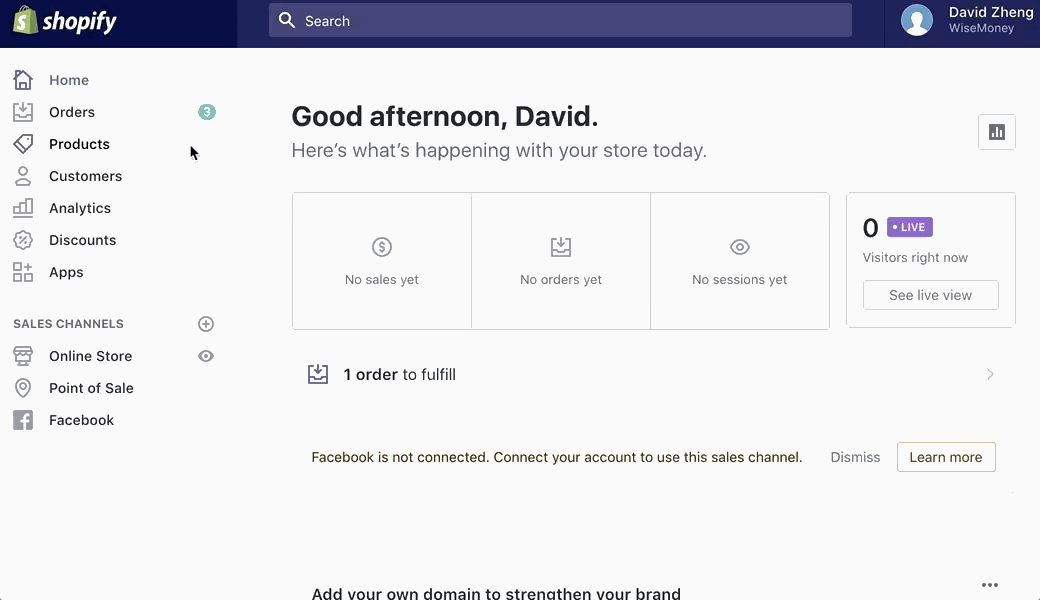Click the Search input field
1040x600 pixels.
pyautogui.click(x=560, y=21)
